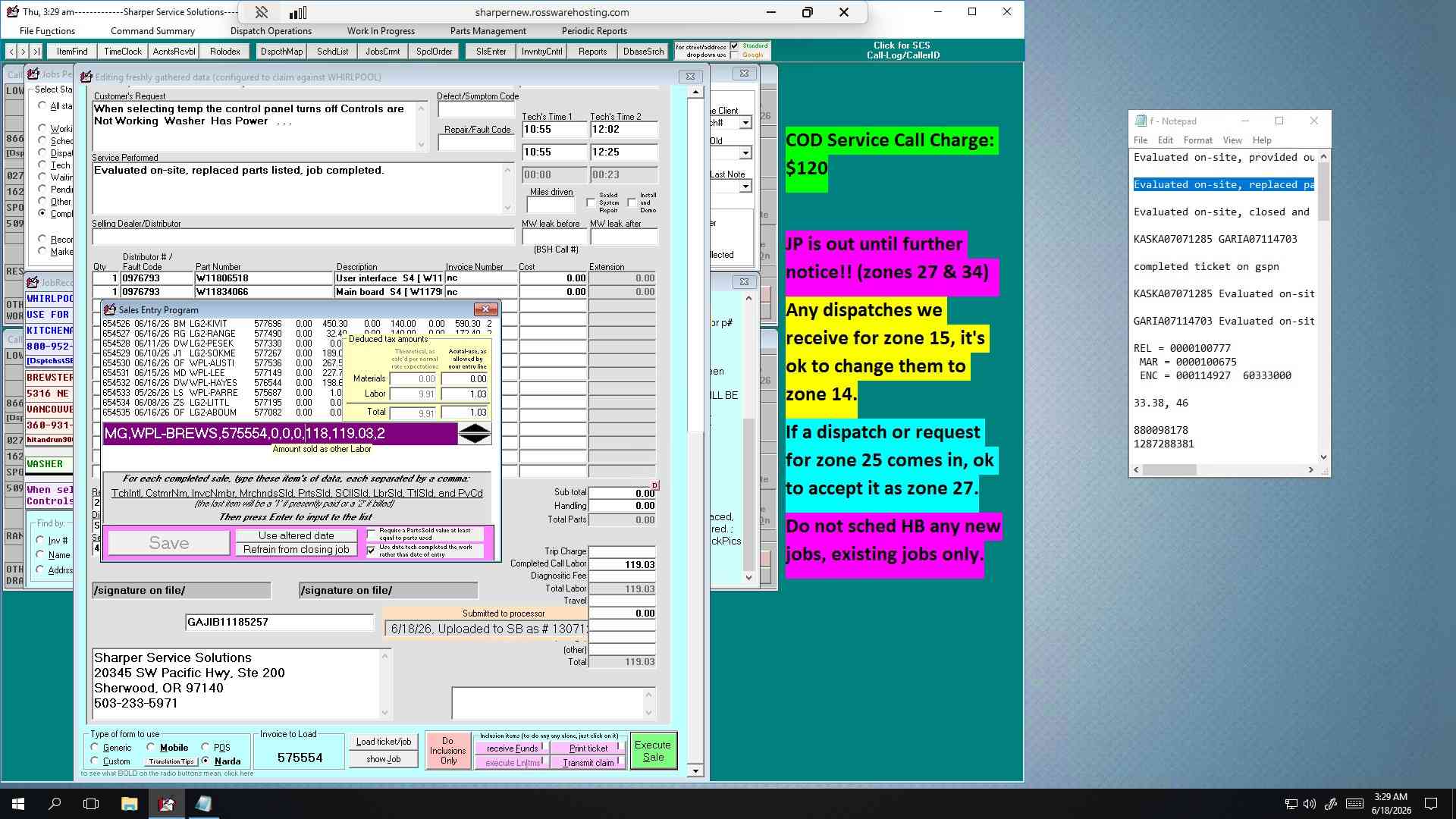Toggle 'Use date tech completed the work' checkbox

click(372, 551)
